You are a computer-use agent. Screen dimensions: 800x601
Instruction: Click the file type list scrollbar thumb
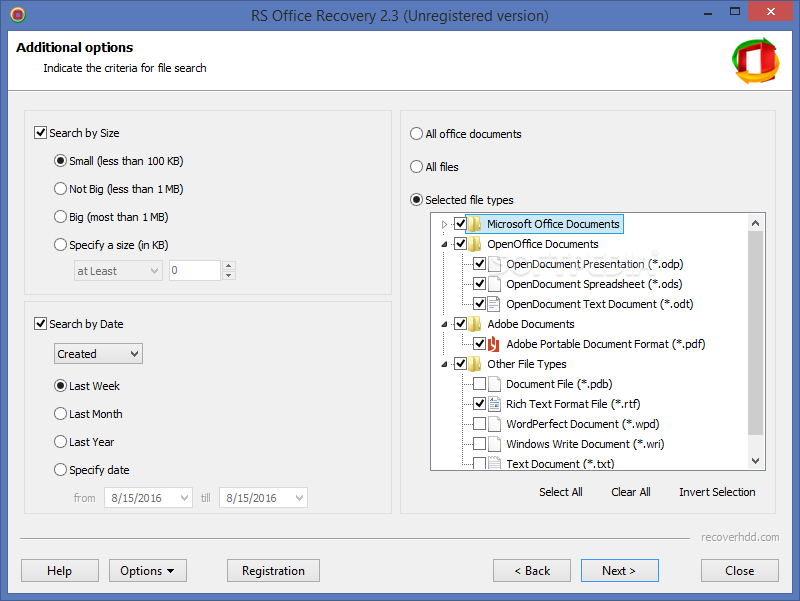tap(756, 333)
